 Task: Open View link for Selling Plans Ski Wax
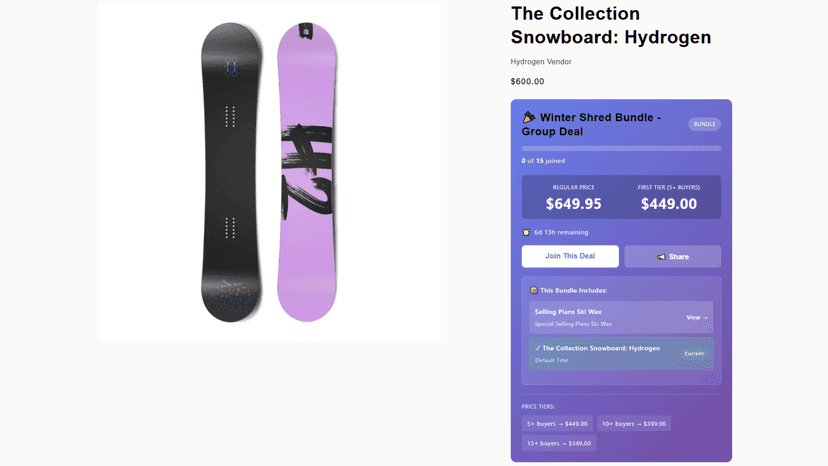pyautogui.click(x=697, y=318)
